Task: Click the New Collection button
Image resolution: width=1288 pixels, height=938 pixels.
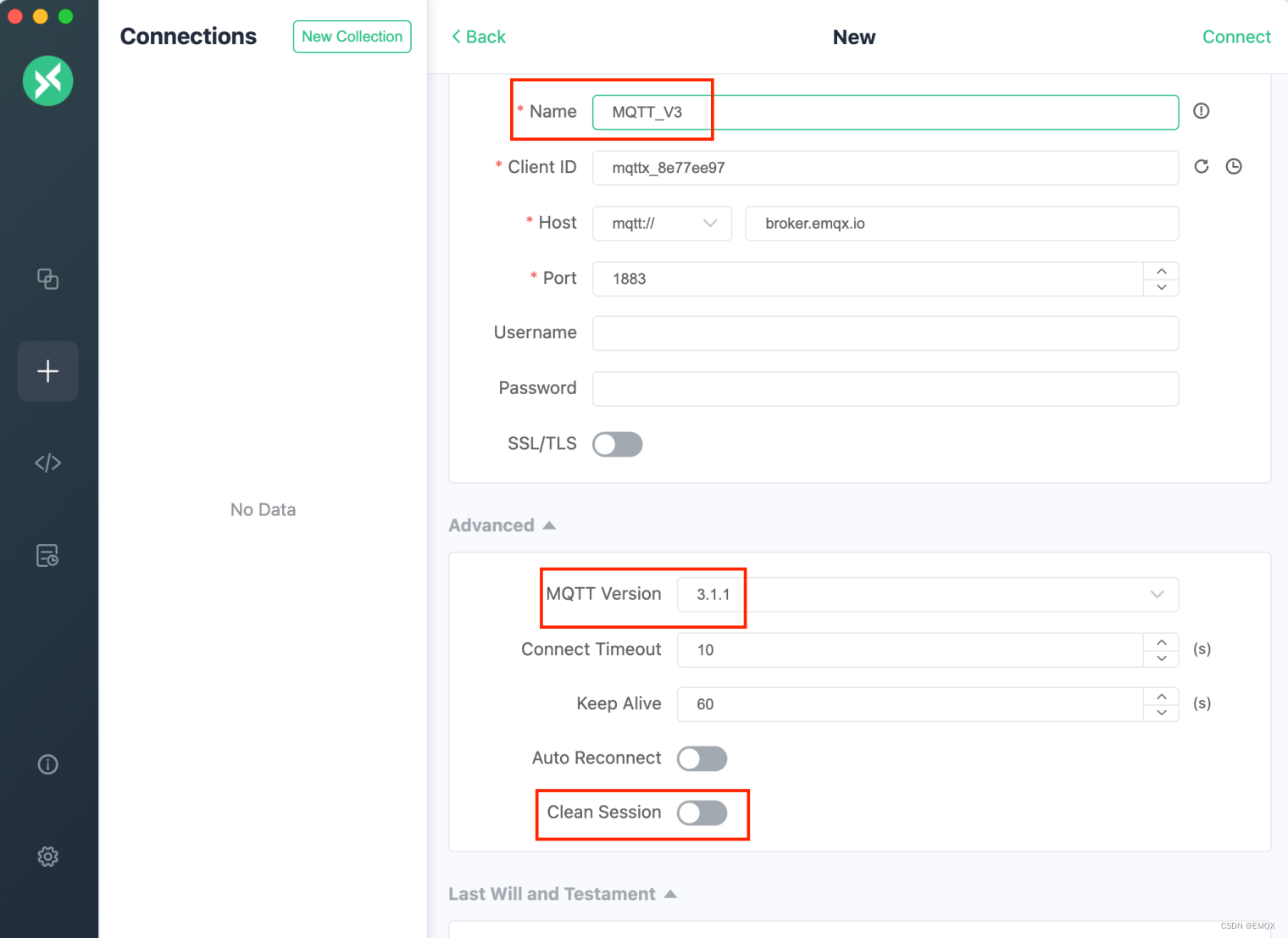Action: (352, 36)
